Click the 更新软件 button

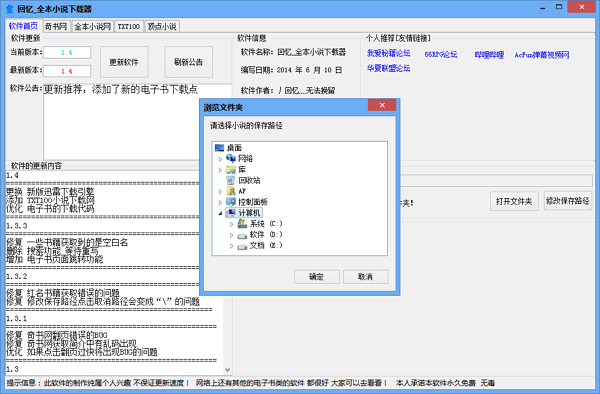(x=124, y=62)
